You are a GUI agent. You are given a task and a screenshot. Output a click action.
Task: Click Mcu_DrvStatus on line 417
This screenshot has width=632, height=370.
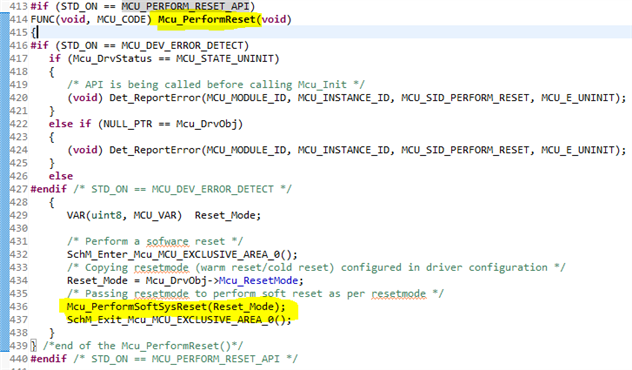[x=112, y=58]
